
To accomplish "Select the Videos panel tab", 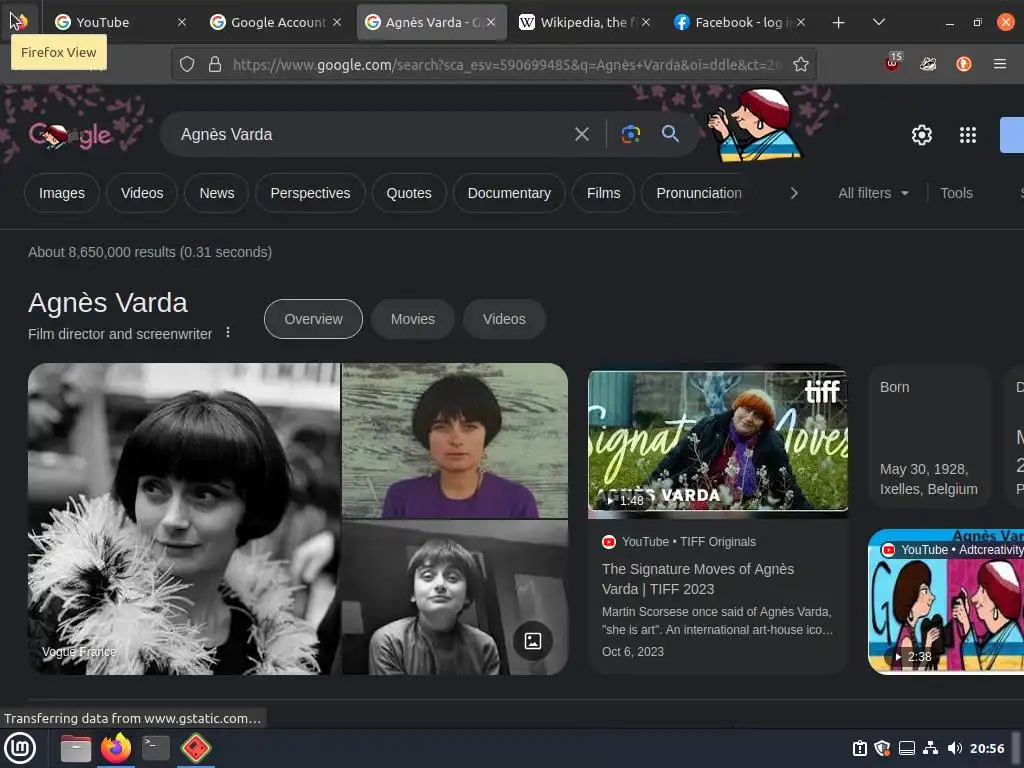I will (504, 319).
